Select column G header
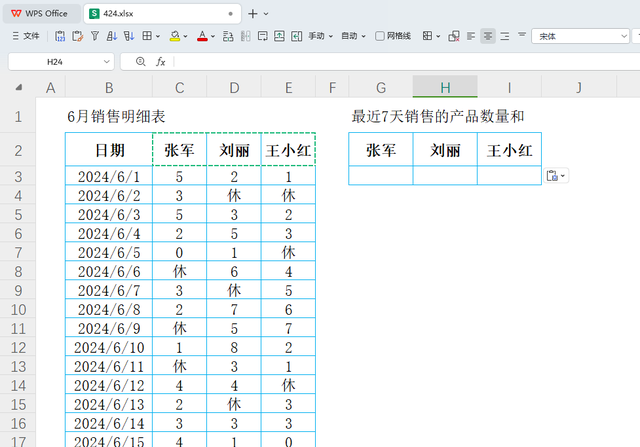The image size is (640, 447). [381, 87]
